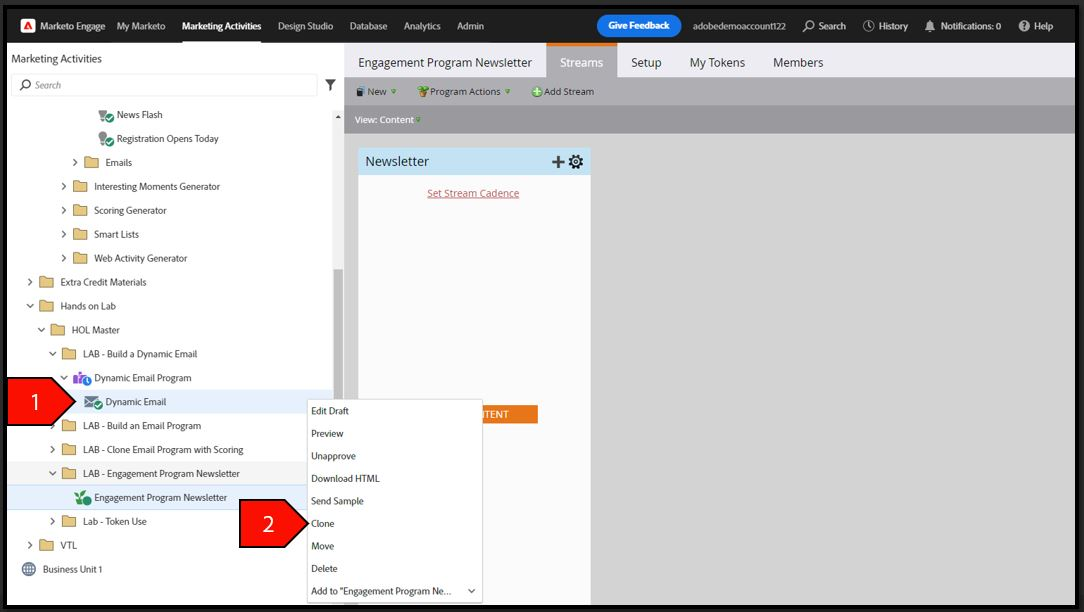1084x612 pixels.
Task: Click the Set Stream Cadence link
Action: coord(473,194)
